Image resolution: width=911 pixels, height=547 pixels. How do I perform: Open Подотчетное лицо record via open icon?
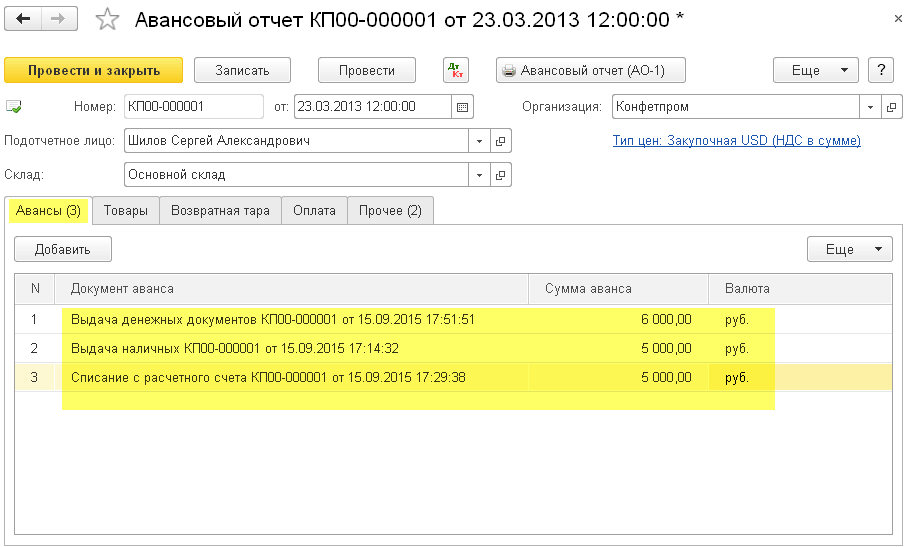[502, 141]
